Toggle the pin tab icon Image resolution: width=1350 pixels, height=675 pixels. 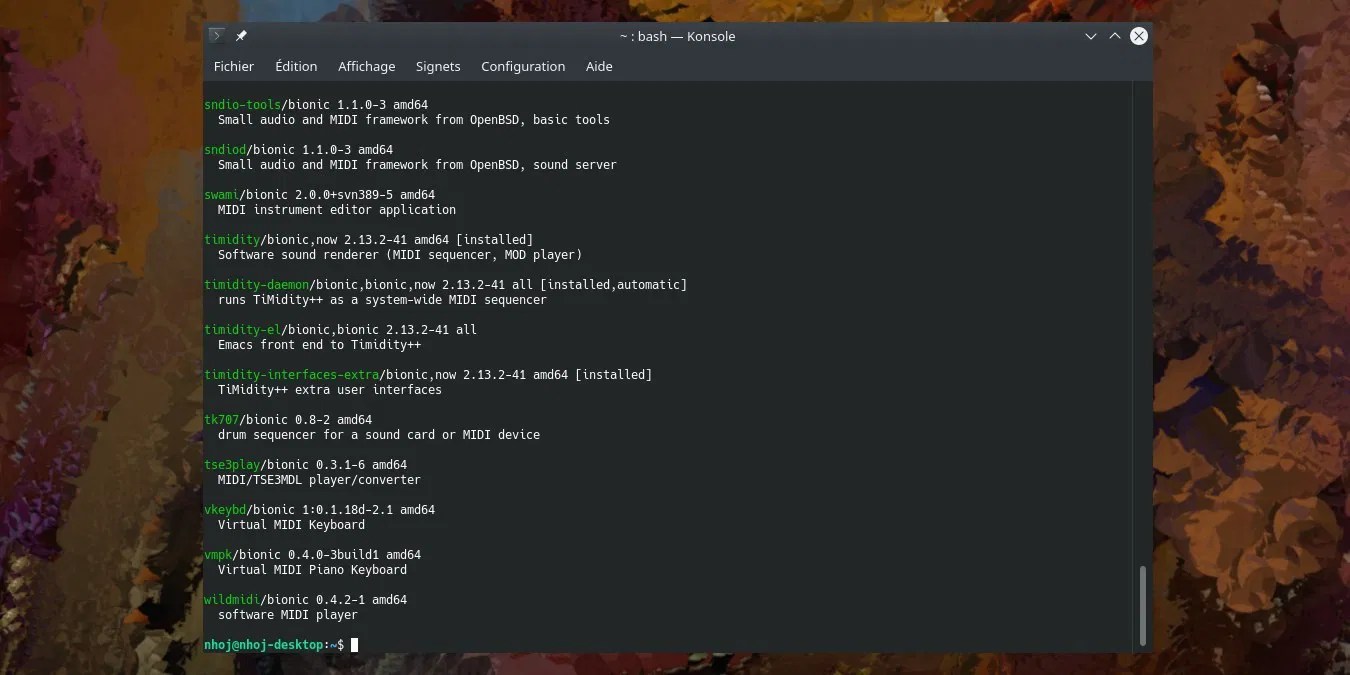tap(241, 35)
